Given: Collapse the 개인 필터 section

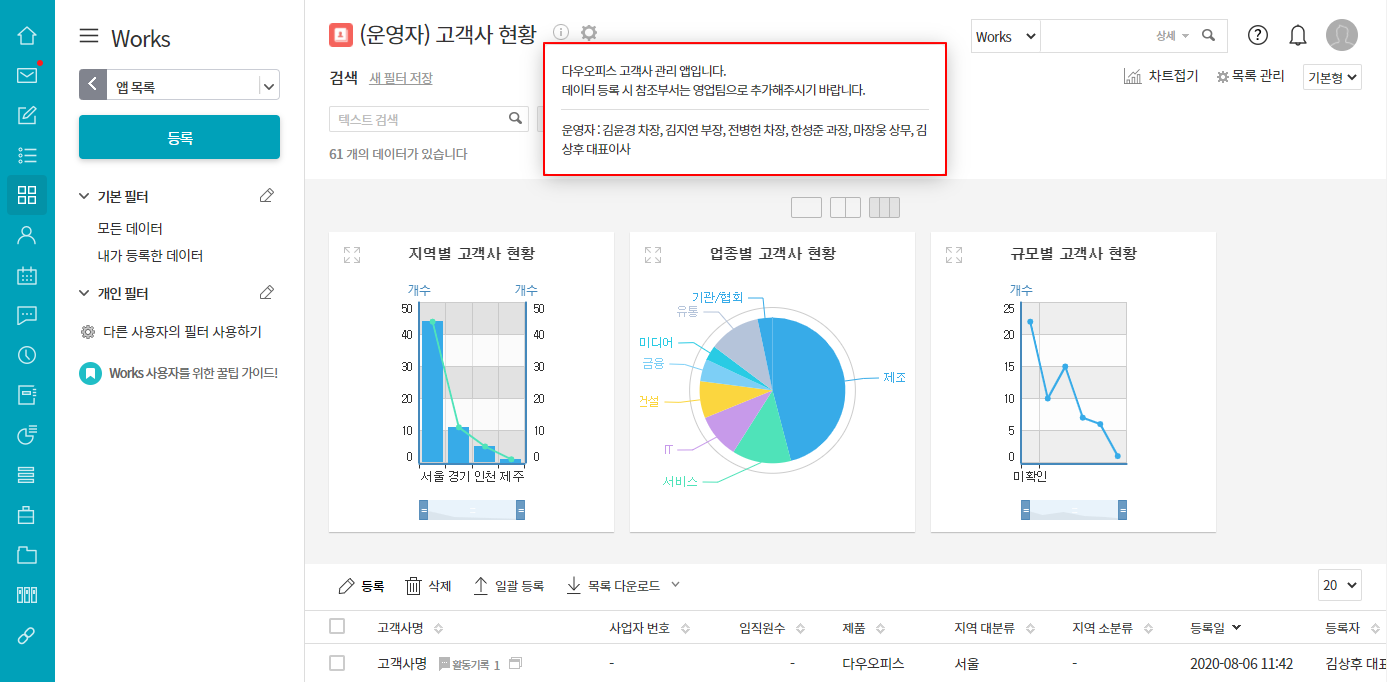Looking at the screenshot, I should pos(85,293).
